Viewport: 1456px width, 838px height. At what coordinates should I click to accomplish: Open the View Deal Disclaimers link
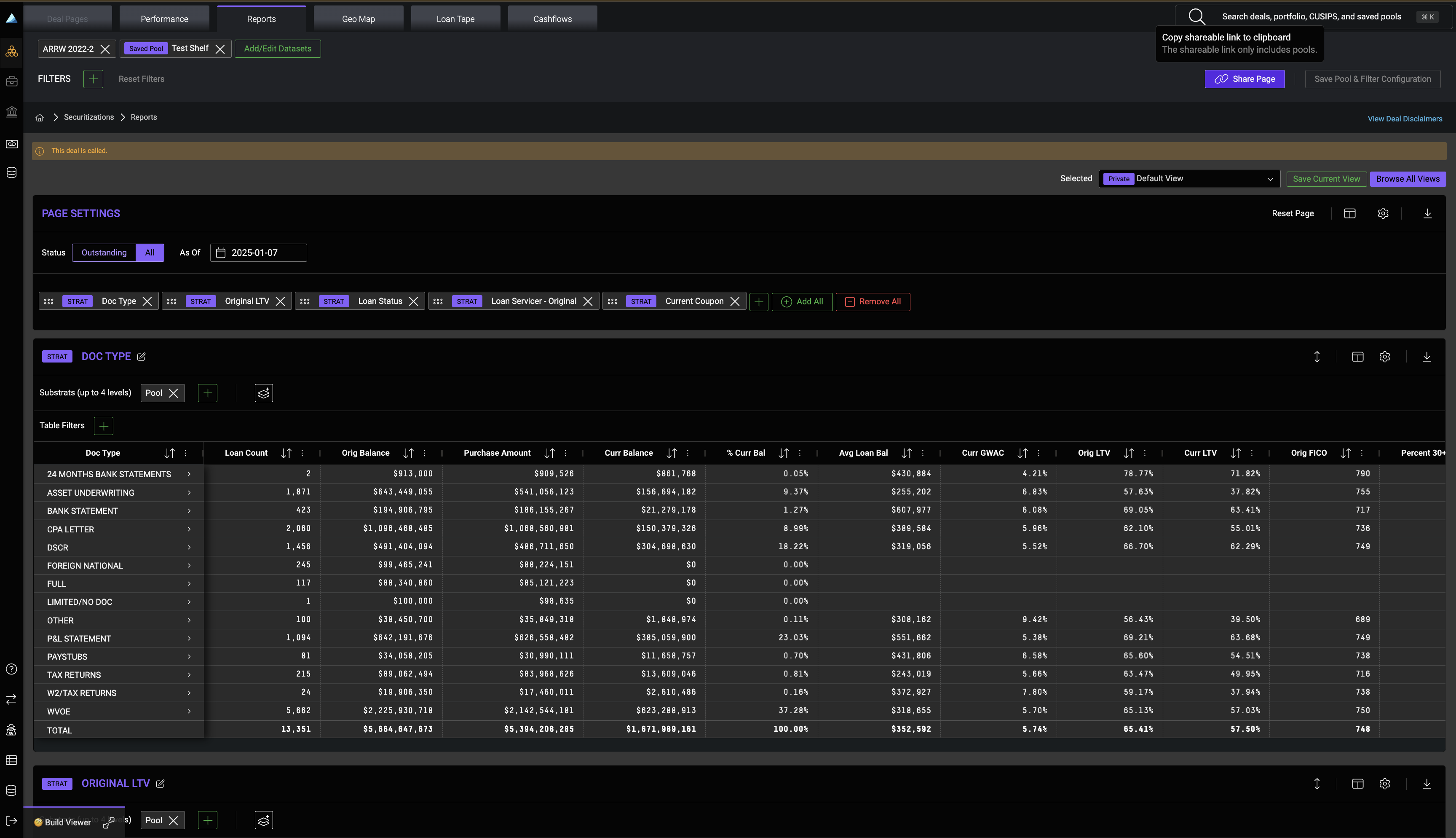point(1404,118)
